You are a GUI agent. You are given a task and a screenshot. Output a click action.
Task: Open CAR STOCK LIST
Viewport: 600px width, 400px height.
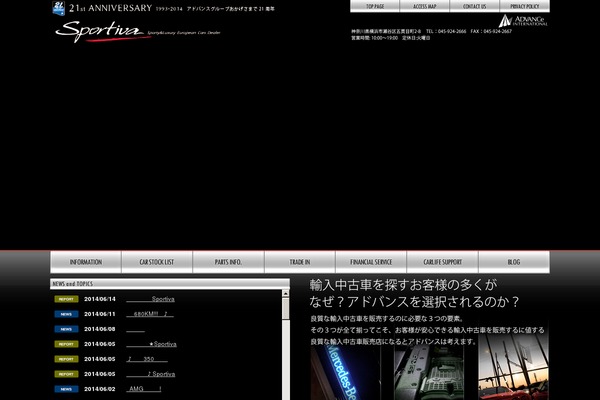[x=157, y=262]
